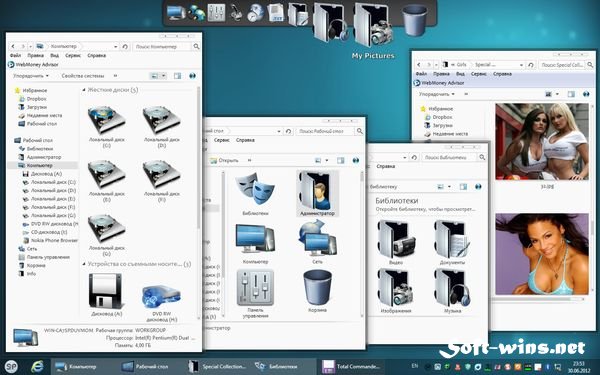Toggle the preview pane button in Computer window
600x375 pixels.
pos(178,76)
